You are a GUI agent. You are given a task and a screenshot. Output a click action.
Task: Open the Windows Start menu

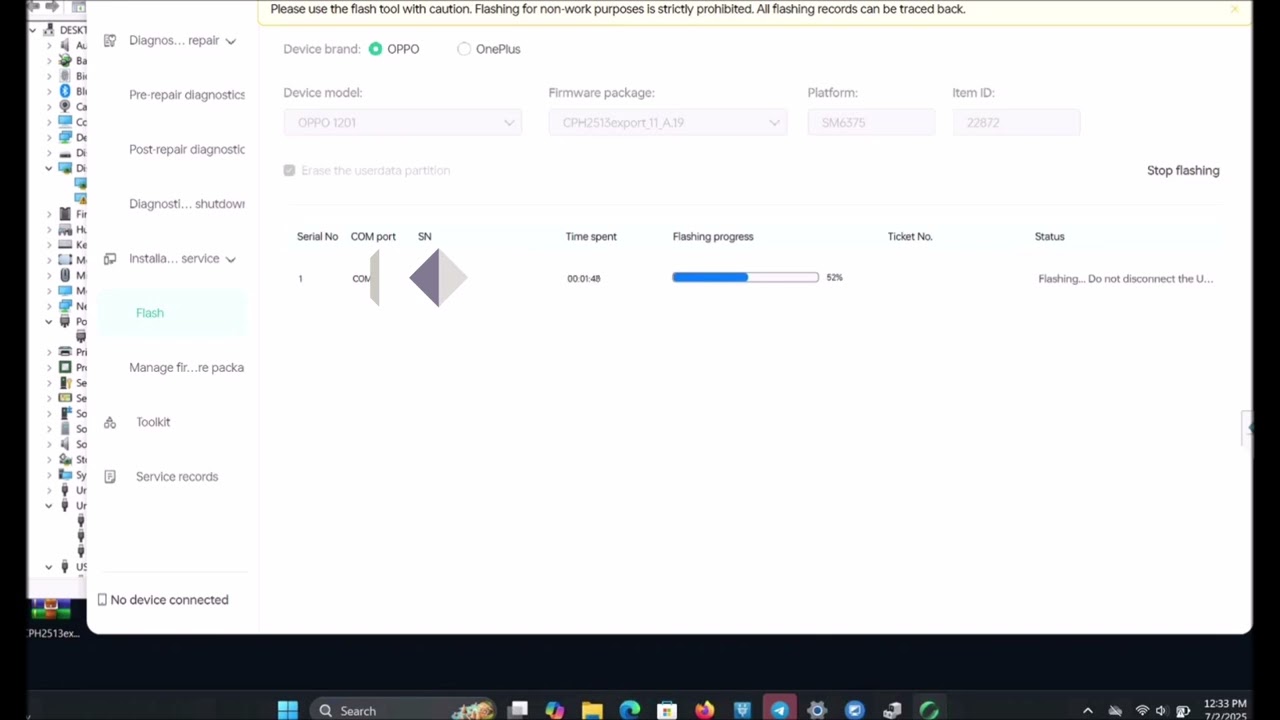point(288,710)
